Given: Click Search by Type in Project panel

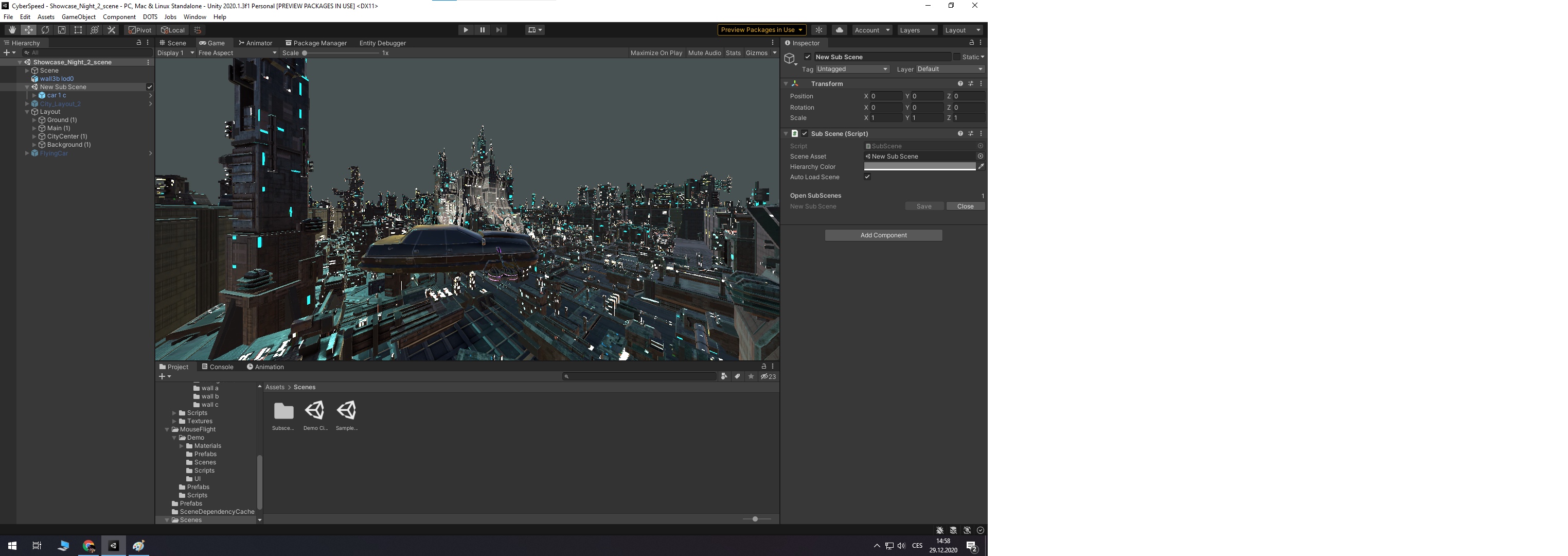Looking at the screenshot, I should [x=724, y=376].
